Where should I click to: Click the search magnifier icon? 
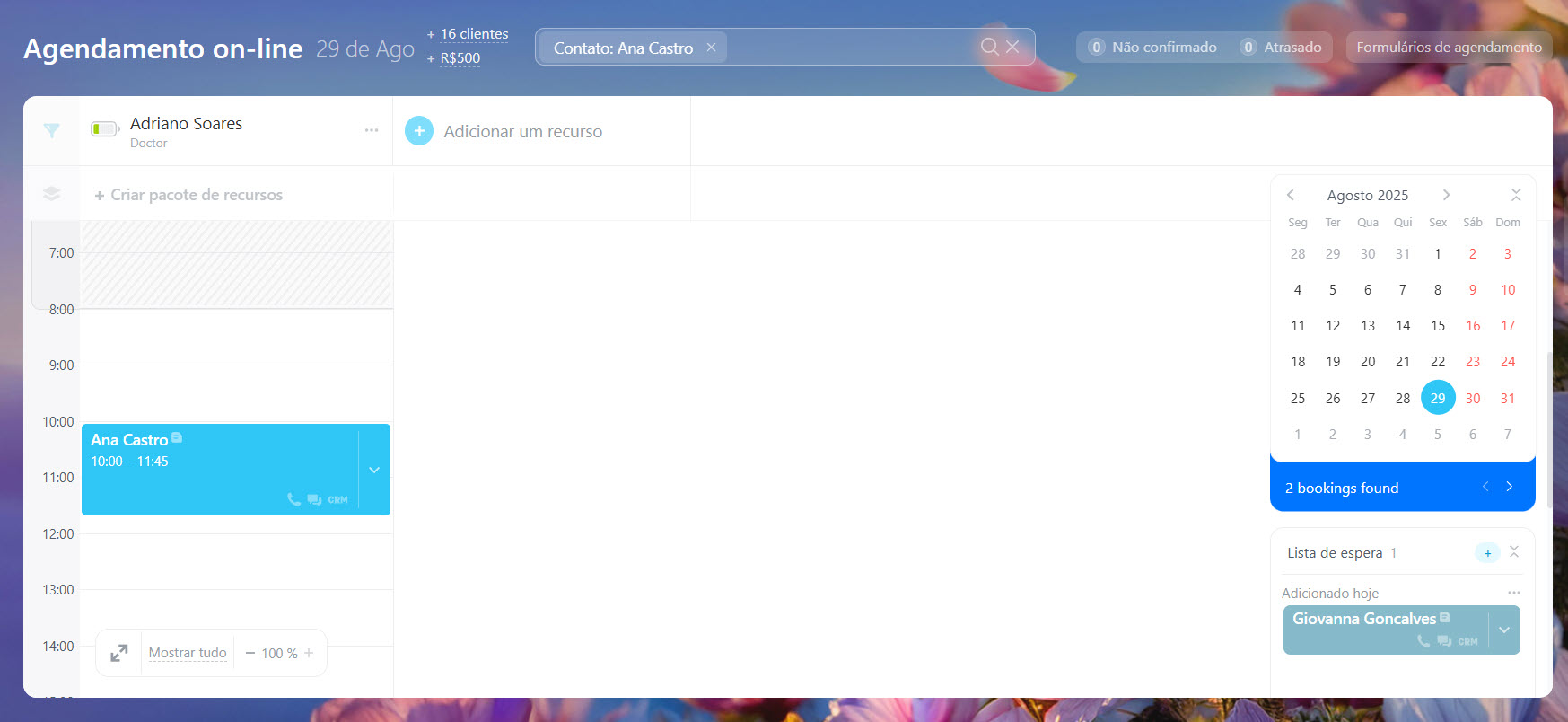click(x=989, y=47)
